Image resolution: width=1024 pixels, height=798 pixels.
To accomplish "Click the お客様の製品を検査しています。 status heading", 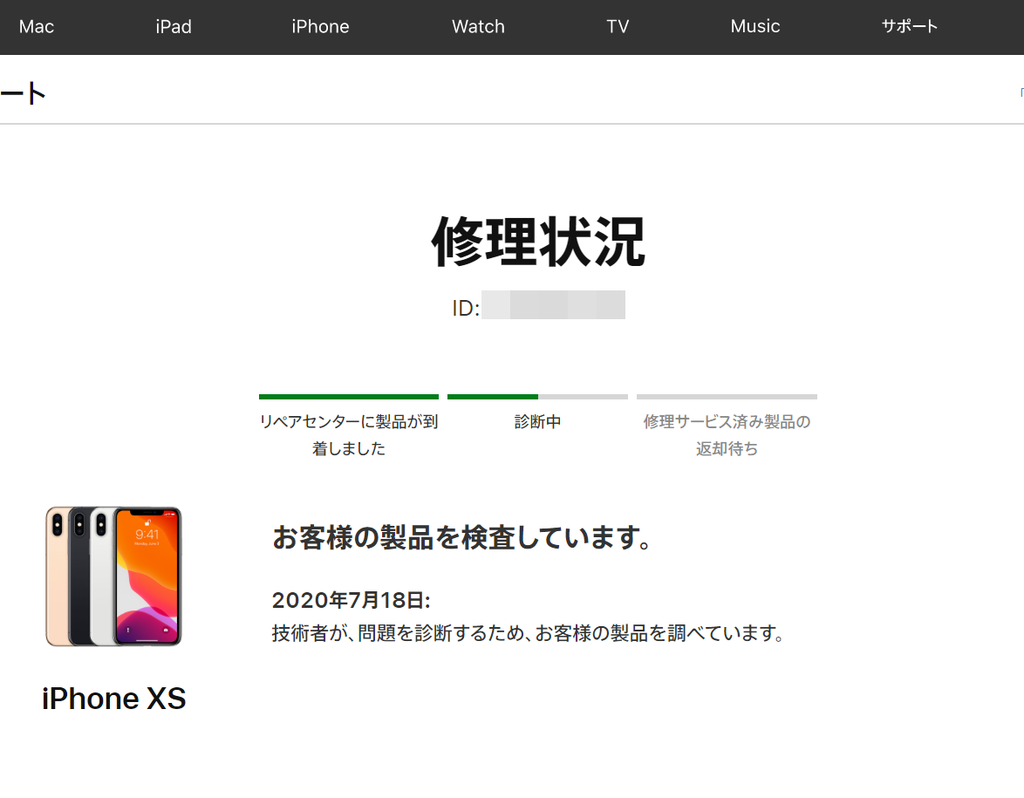I will point(462,537).
